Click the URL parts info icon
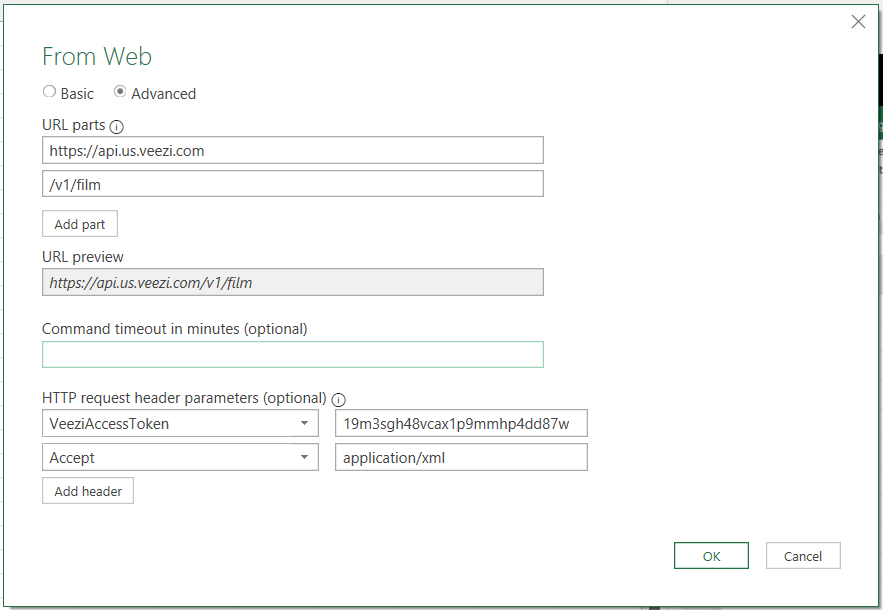883x610 pixels. [115, 125]
